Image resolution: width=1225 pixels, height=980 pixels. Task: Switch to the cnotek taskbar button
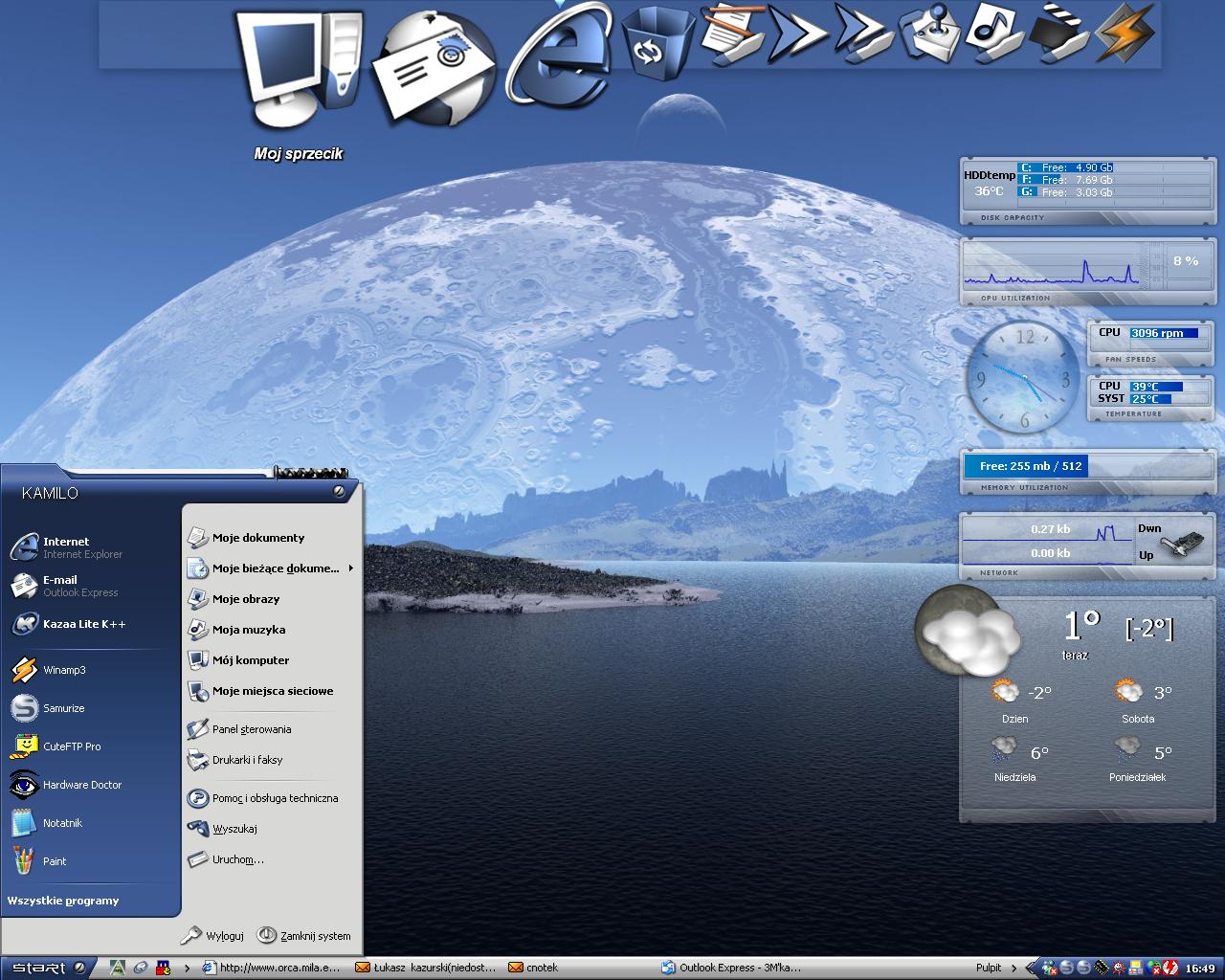[x=581, y=968]
